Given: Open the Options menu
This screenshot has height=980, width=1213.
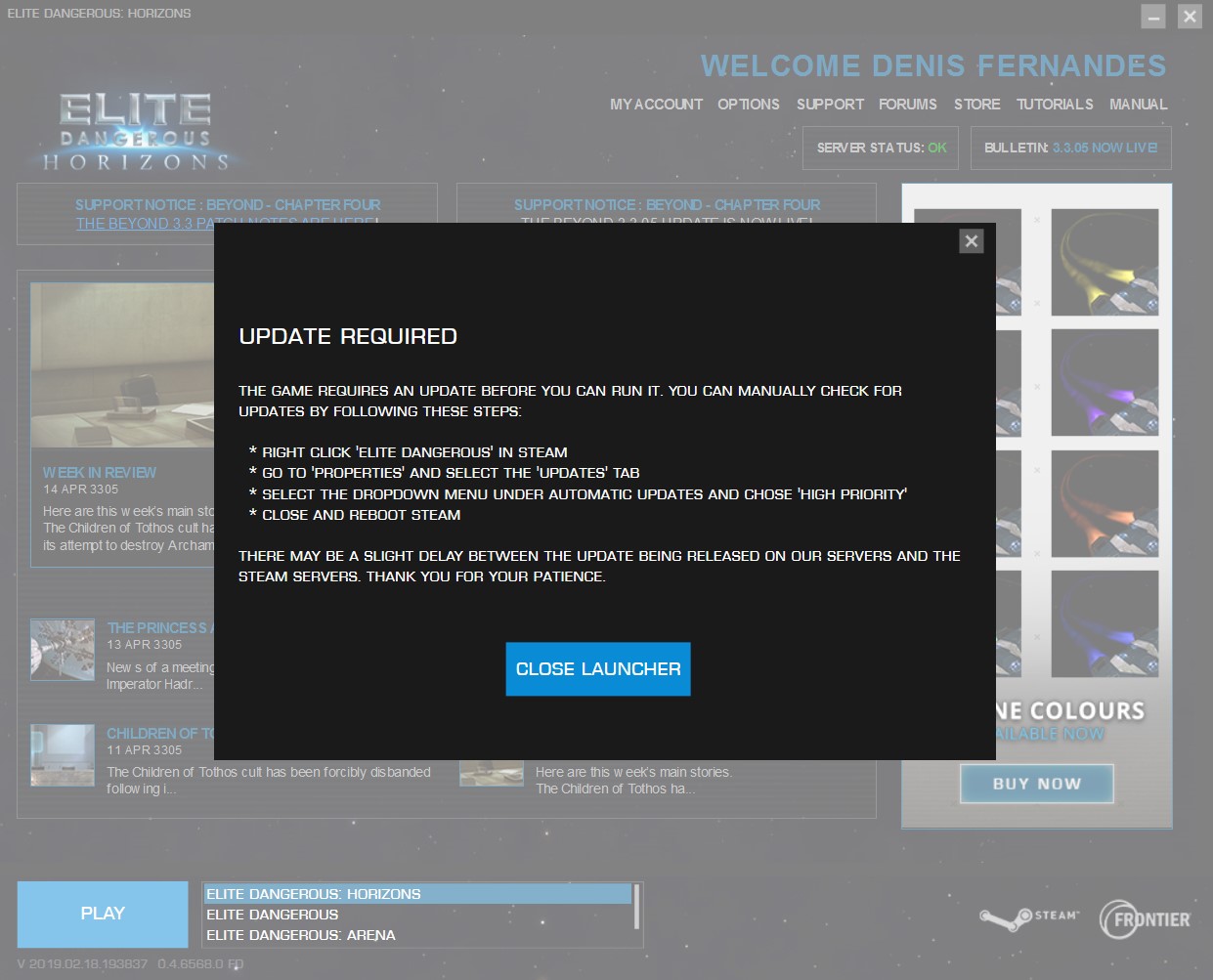Looking at the screenshot, I should point(749,105).
